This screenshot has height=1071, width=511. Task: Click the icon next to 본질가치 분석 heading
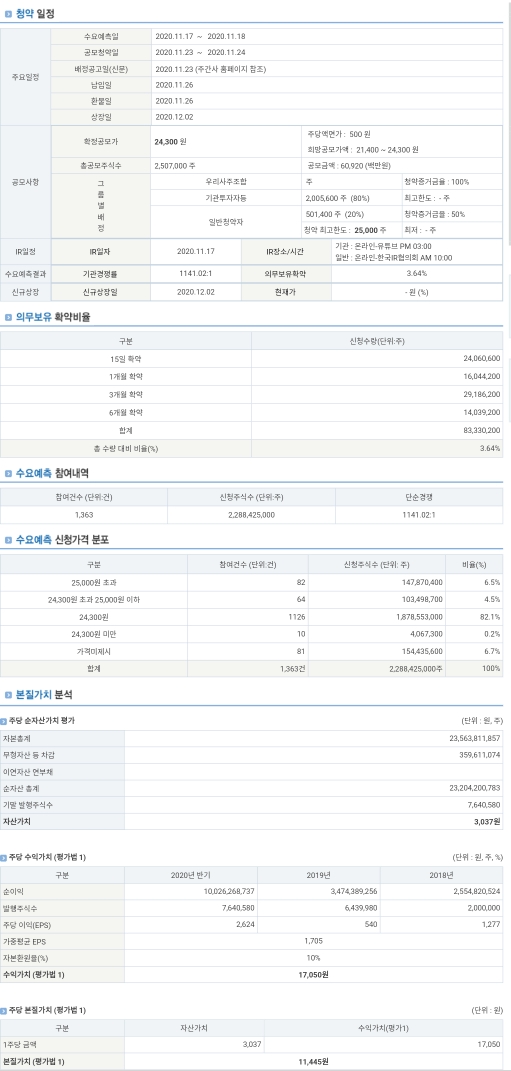[8, 695]
